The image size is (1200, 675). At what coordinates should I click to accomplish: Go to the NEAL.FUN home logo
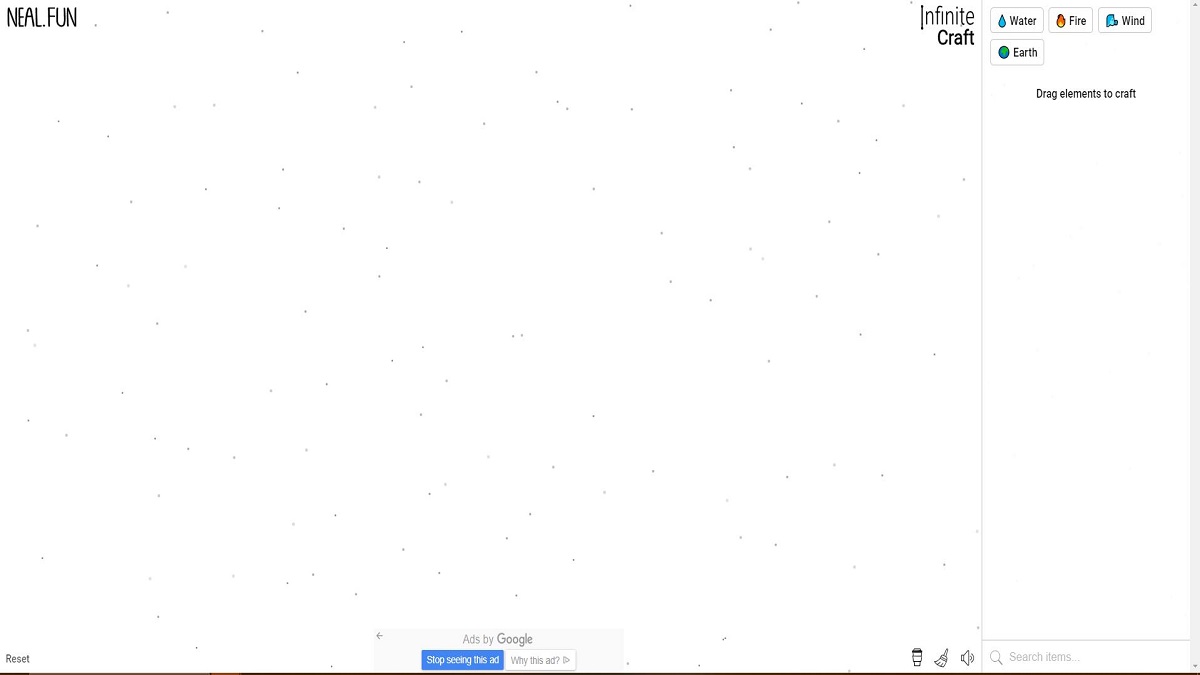point(42,17)
